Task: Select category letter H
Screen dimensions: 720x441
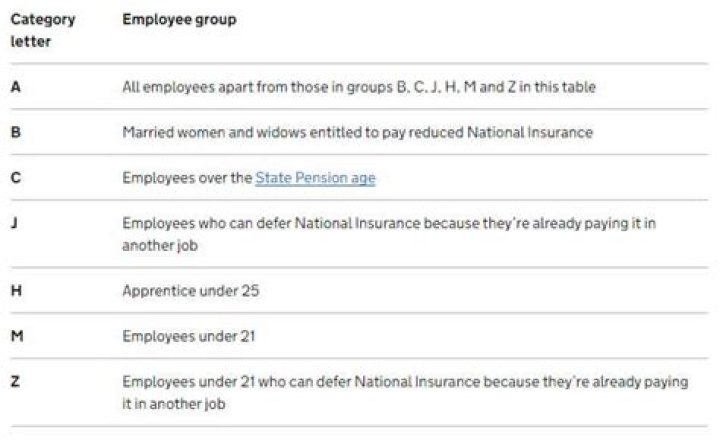Action: pos(16,290)
